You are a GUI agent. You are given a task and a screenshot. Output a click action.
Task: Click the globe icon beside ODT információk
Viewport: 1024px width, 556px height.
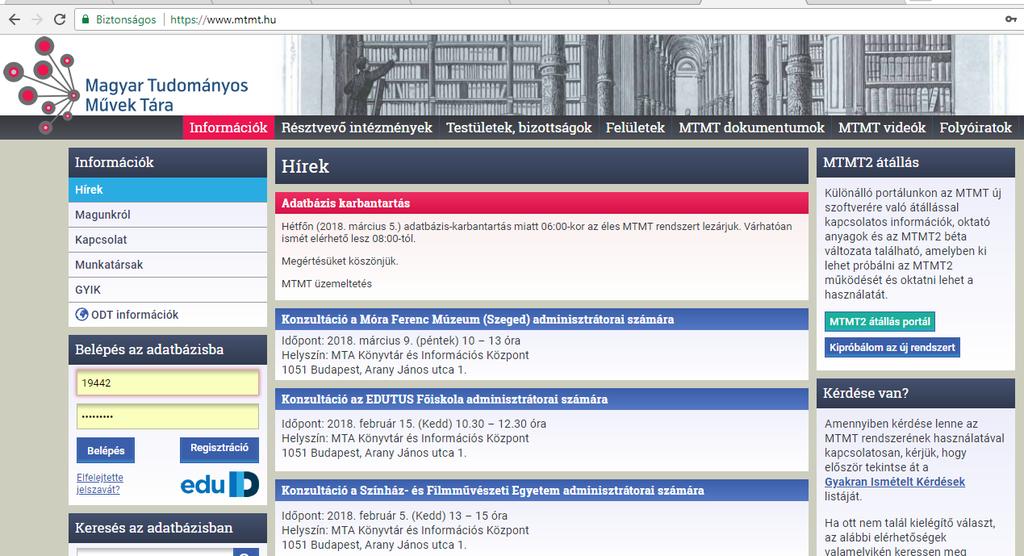pos(82,314)
